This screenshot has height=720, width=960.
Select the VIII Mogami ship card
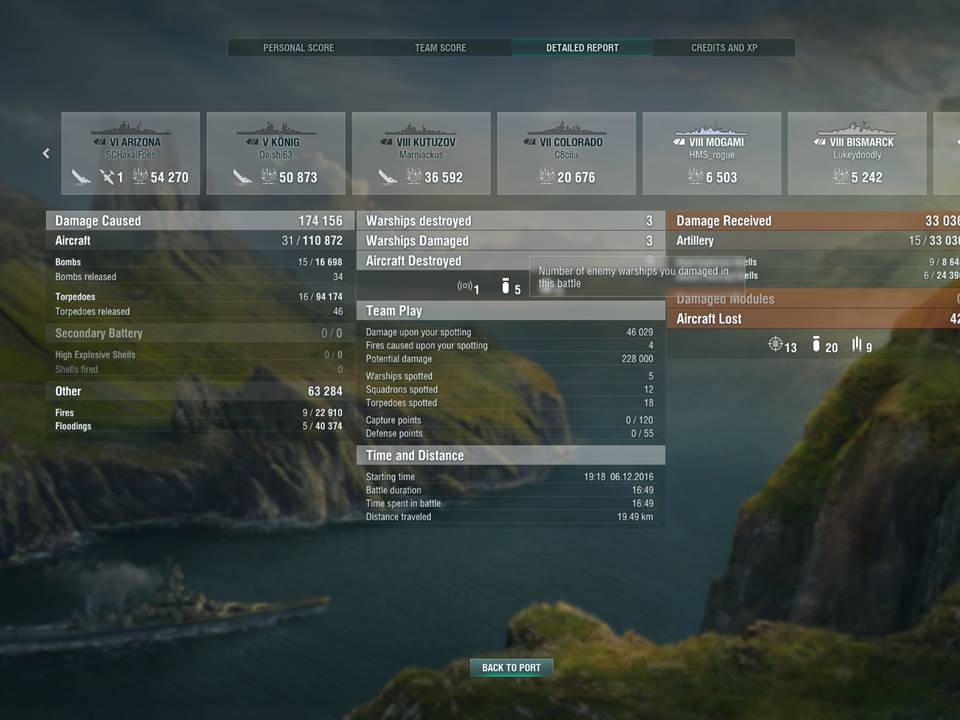pyautogui.click(x=712, y=153)
